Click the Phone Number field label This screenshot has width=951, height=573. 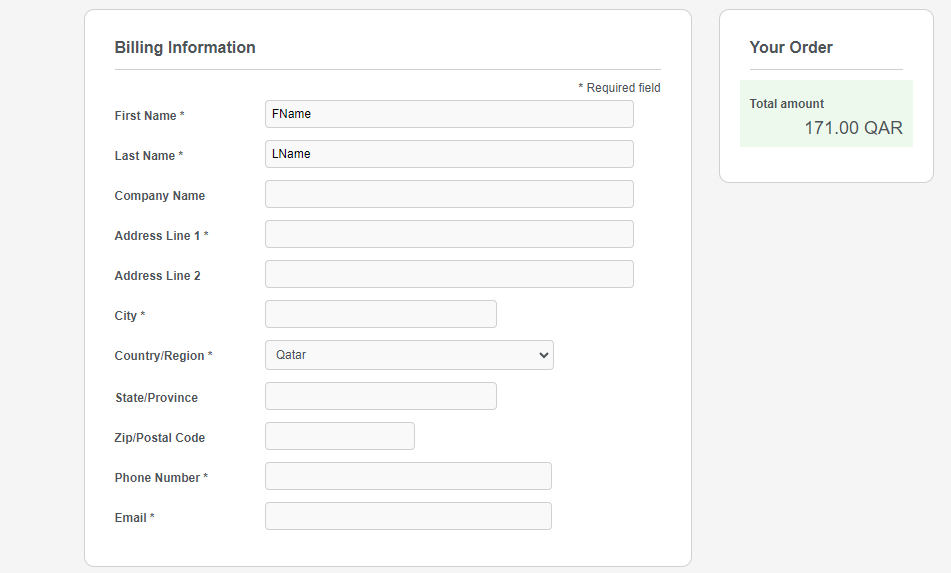158,478
